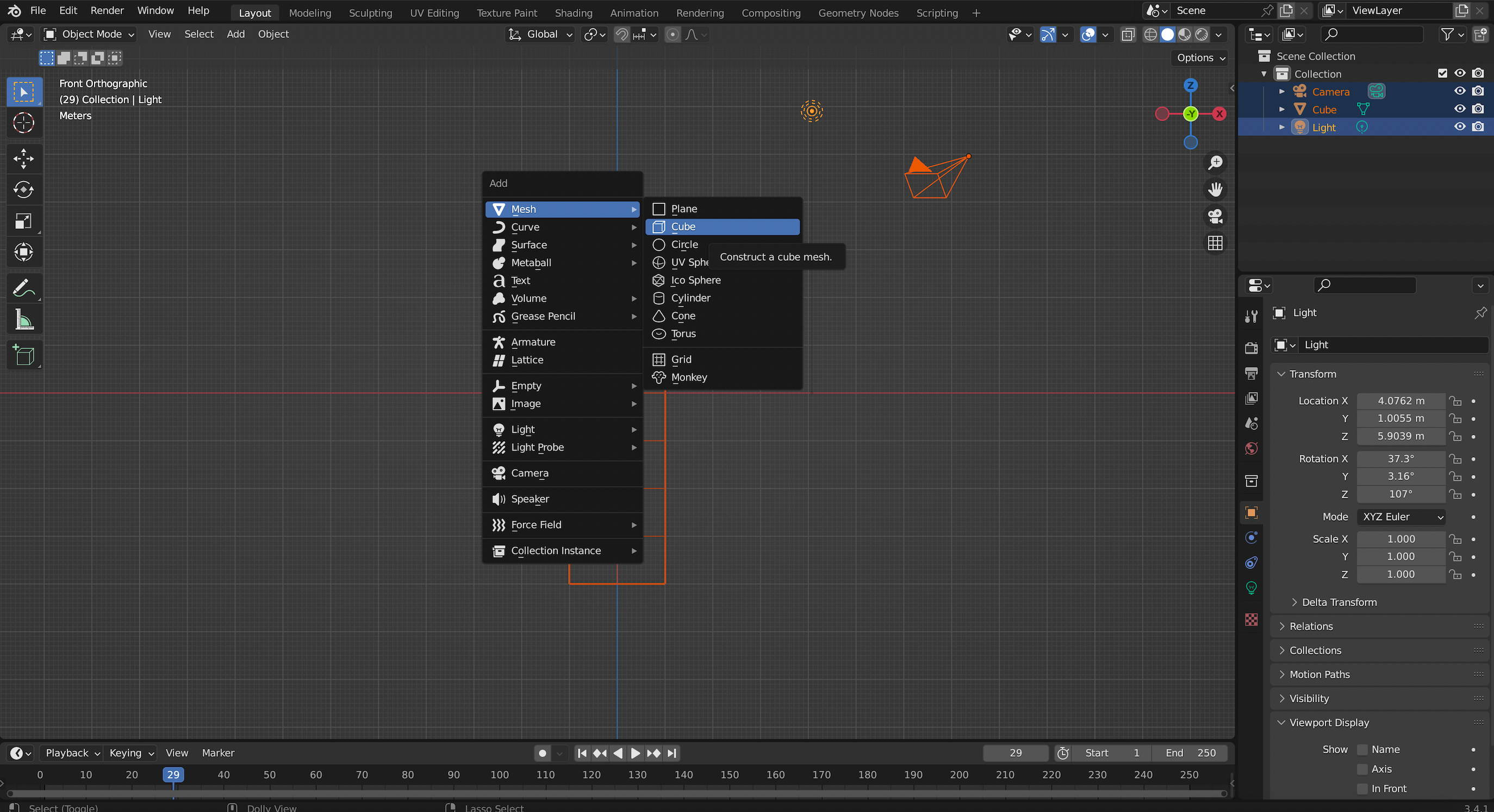1494x812 pixels.
Task: Click the Location X value field
Action: 1400,401
